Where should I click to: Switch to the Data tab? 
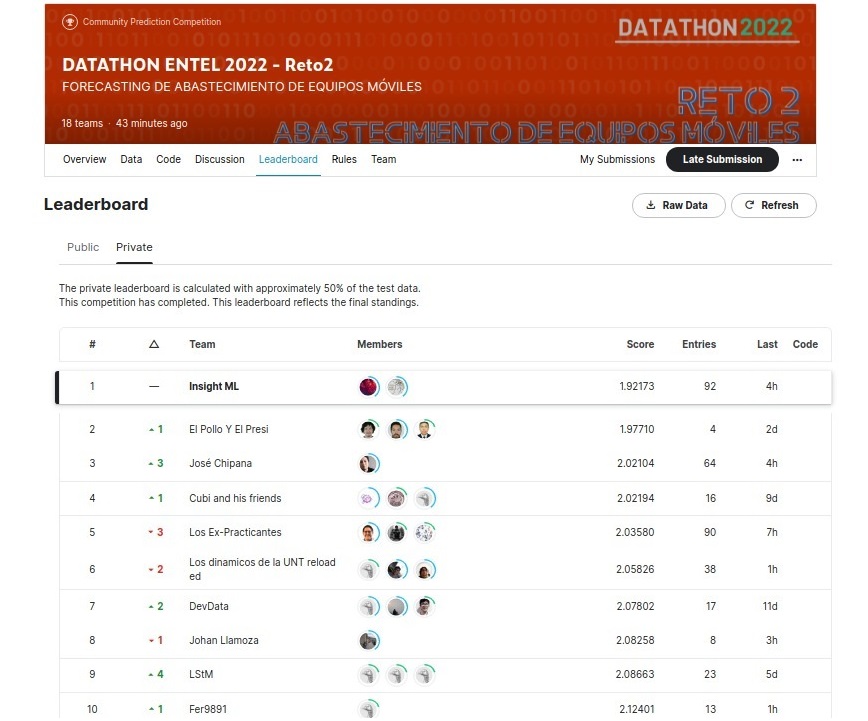pyautogui.click(x=131, y=159)
